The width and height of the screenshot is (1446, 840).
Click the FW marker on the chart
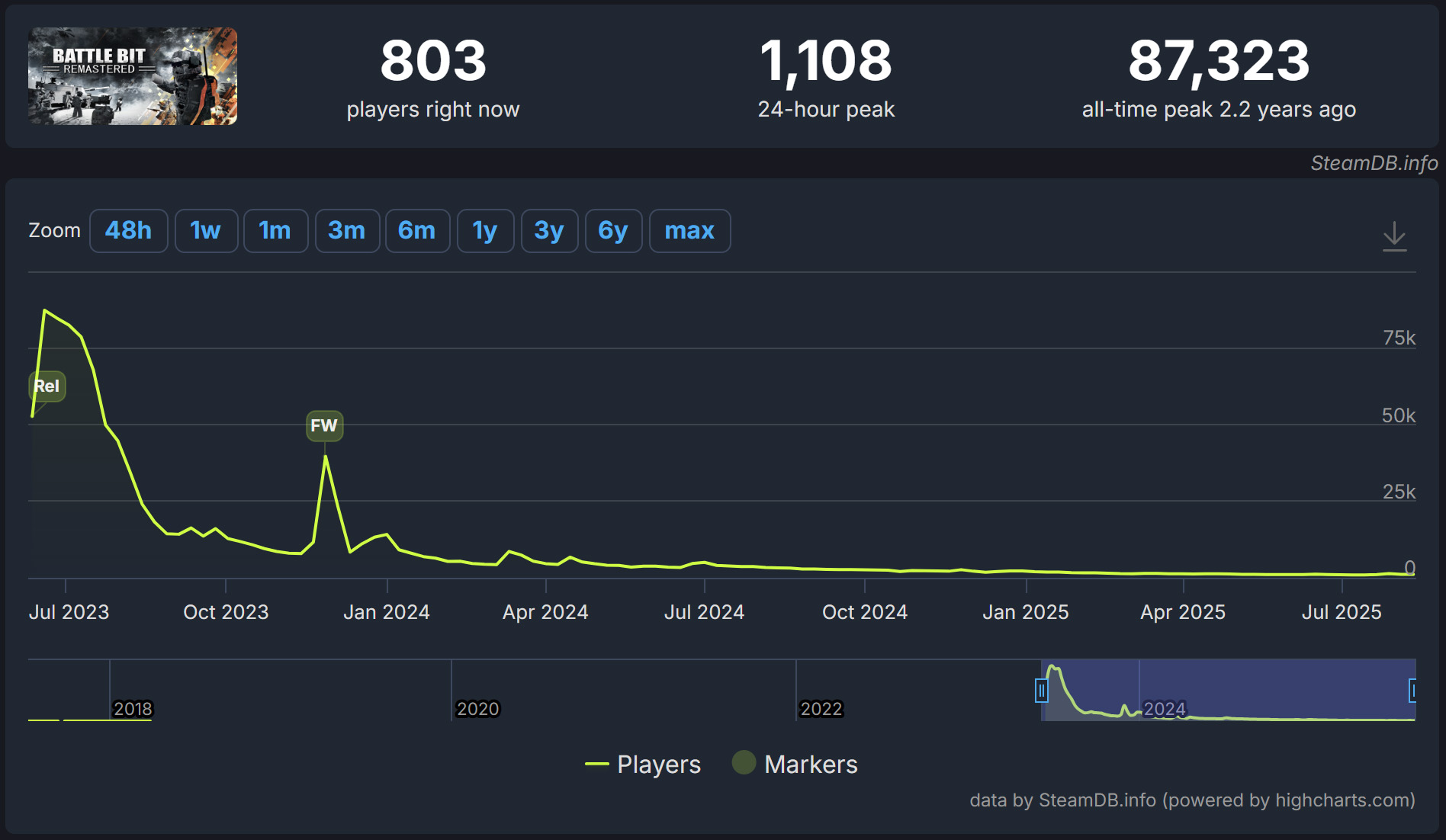click(324, 425)
